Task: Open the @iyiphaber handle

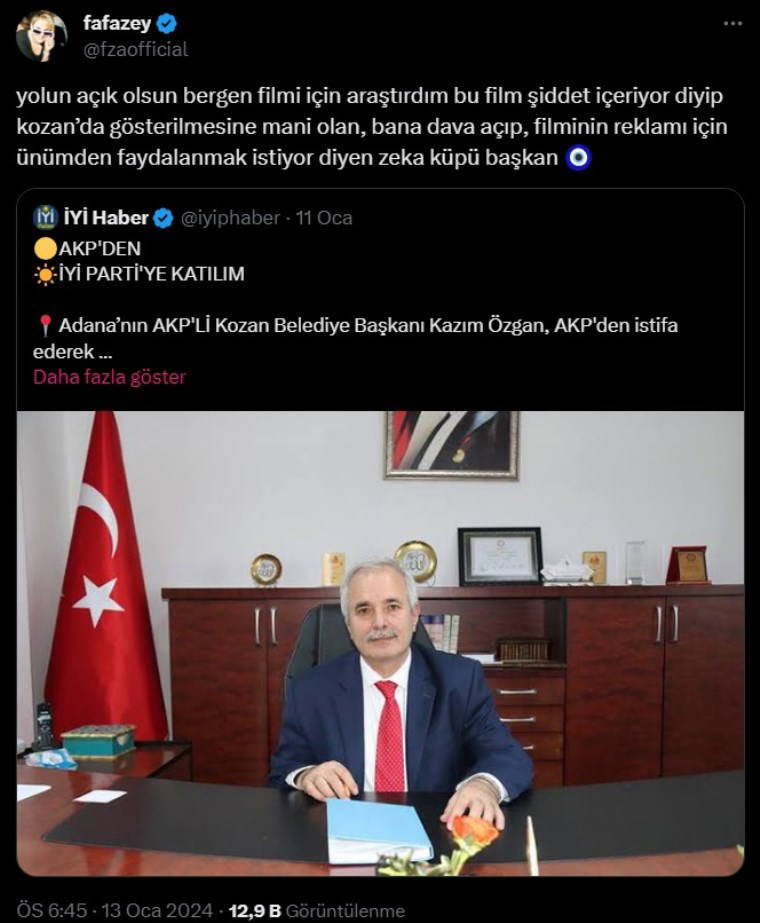Action: click(230, 218)
